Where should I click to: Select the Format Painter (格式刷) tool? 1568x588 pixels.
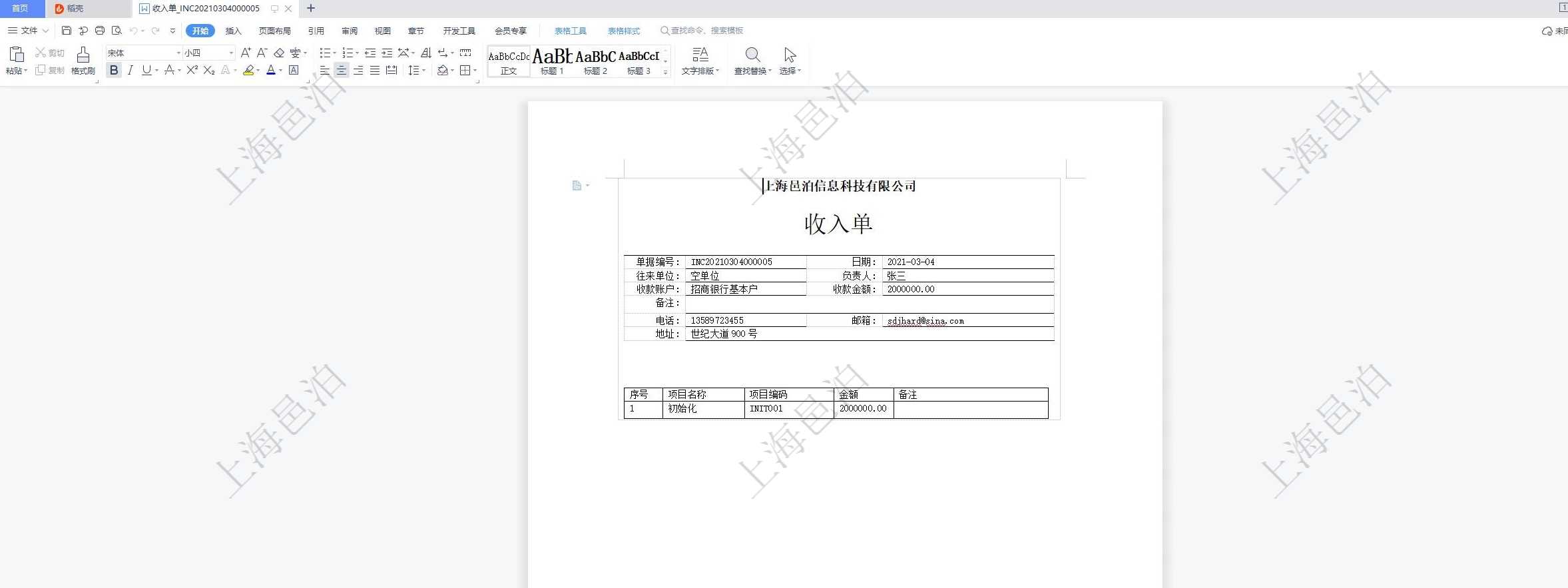coord(83,61)
